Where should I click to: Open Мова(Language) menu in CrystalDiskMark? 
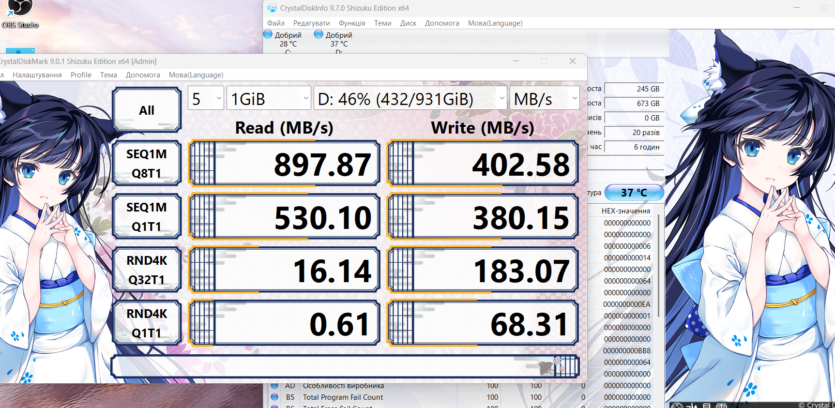(196, 75)
